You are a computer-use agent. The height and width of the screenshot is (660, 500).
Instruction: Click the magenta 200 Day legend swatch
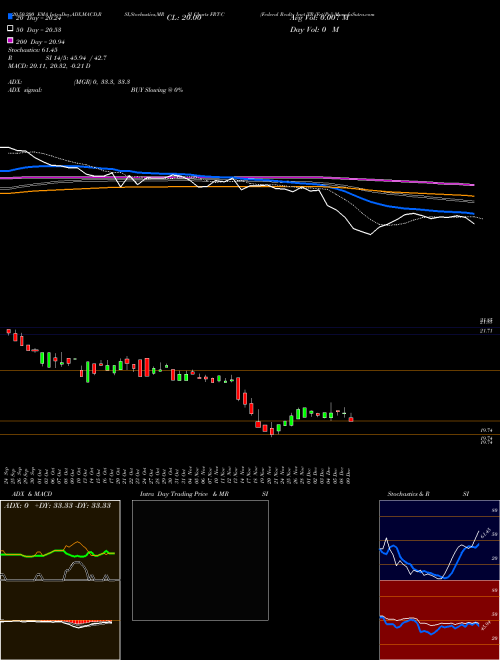coord(10,40)
